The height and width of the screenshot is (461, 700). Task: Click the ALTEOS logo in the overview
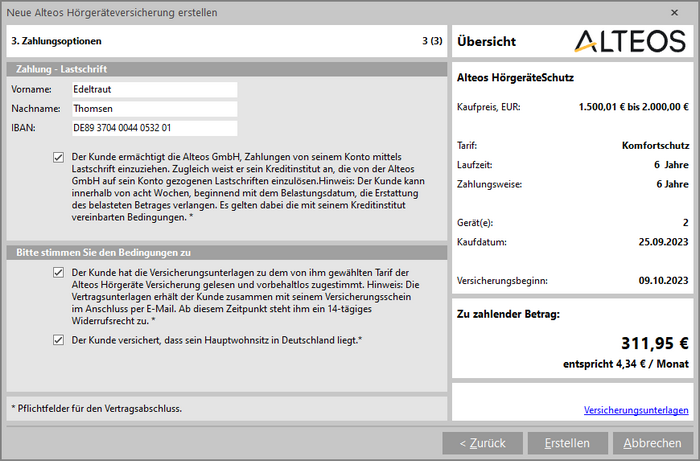coord(631,41)
